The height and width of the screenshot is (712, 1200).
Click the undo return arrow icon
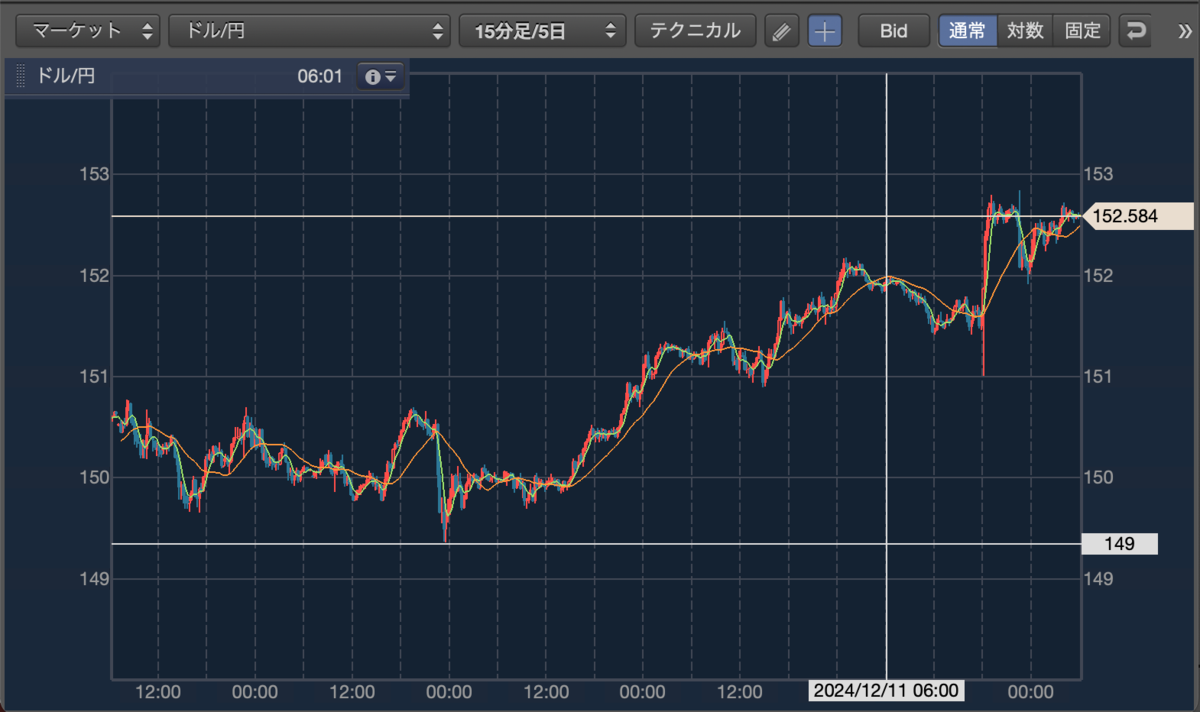click(1135, 31)
